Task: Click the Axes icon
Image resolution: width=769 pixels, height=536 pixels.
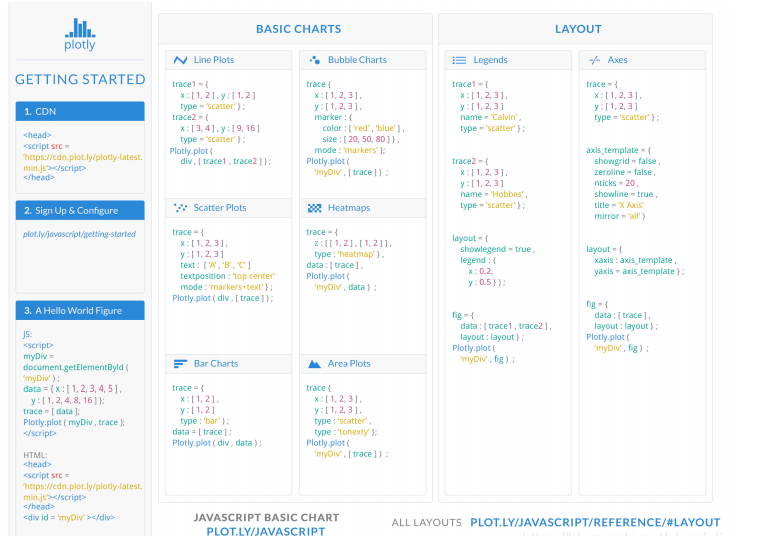Action: click(594, 60)
